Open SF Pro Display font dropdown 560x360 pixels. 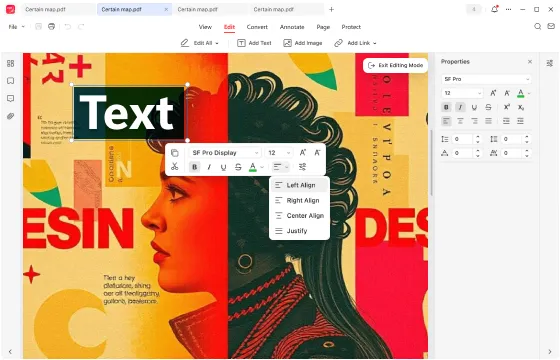click(x=225, y=153)
